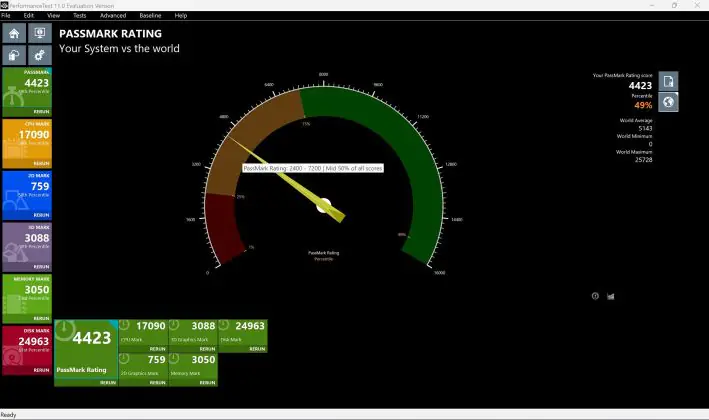Click 'Your System vs the world' subtitle
The image size is (709, 420).
pyautogui.click(x=119, y=48)
